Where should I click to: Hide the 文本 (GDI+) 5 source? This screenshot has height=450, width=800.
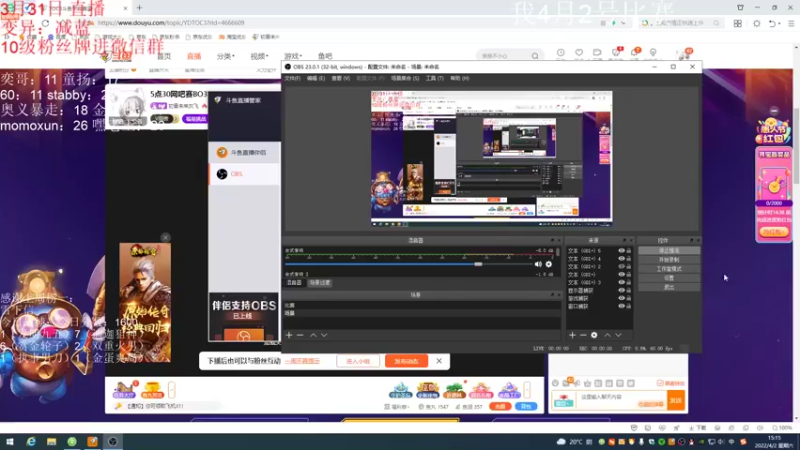tap(621, 251)
